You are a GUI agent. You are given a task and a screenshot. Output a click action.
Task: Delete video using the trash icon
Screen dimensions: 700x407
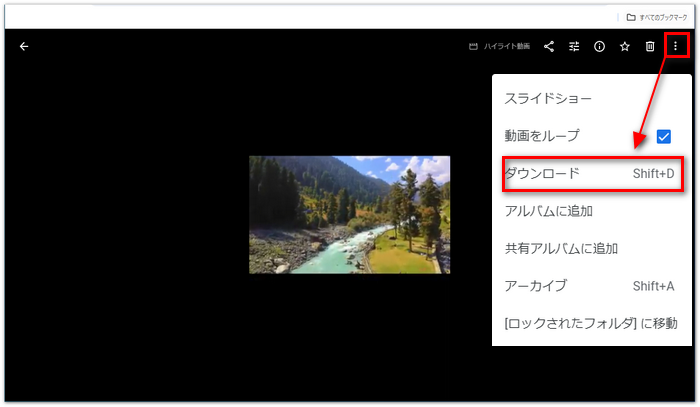[x=649, y=46]
